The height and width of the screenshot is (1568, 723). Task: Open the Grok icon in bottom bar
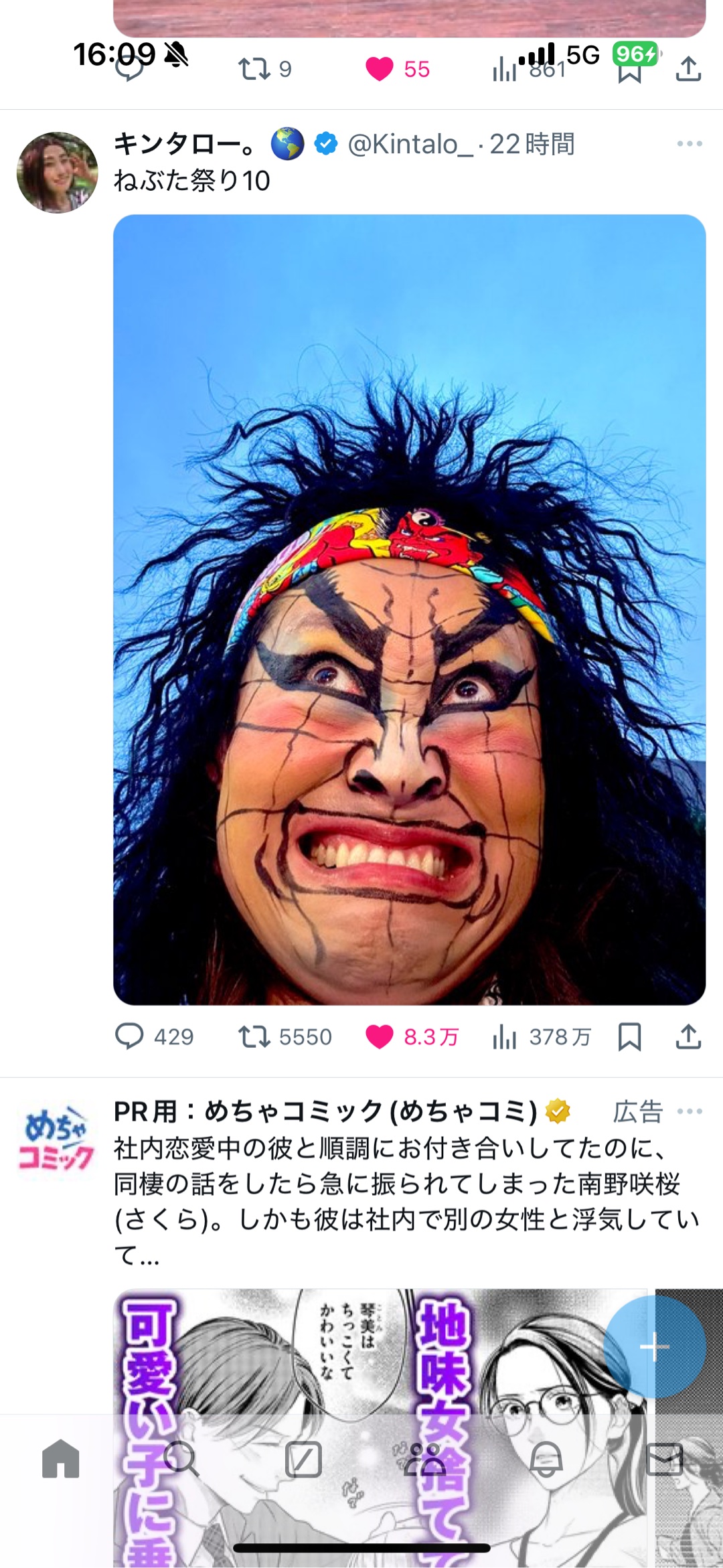pos(303,1459)
